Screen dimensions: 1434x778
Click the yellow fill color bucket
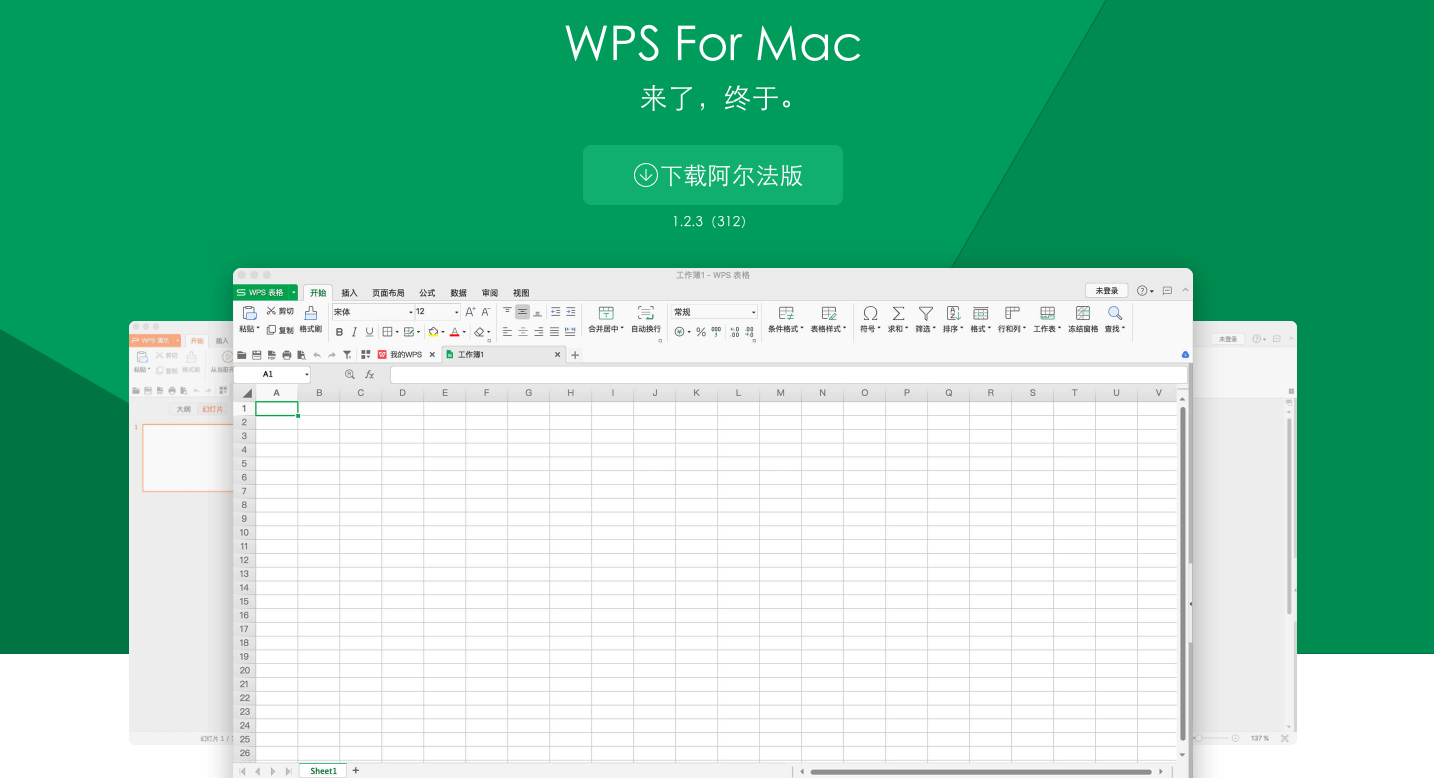pos(433,332)
